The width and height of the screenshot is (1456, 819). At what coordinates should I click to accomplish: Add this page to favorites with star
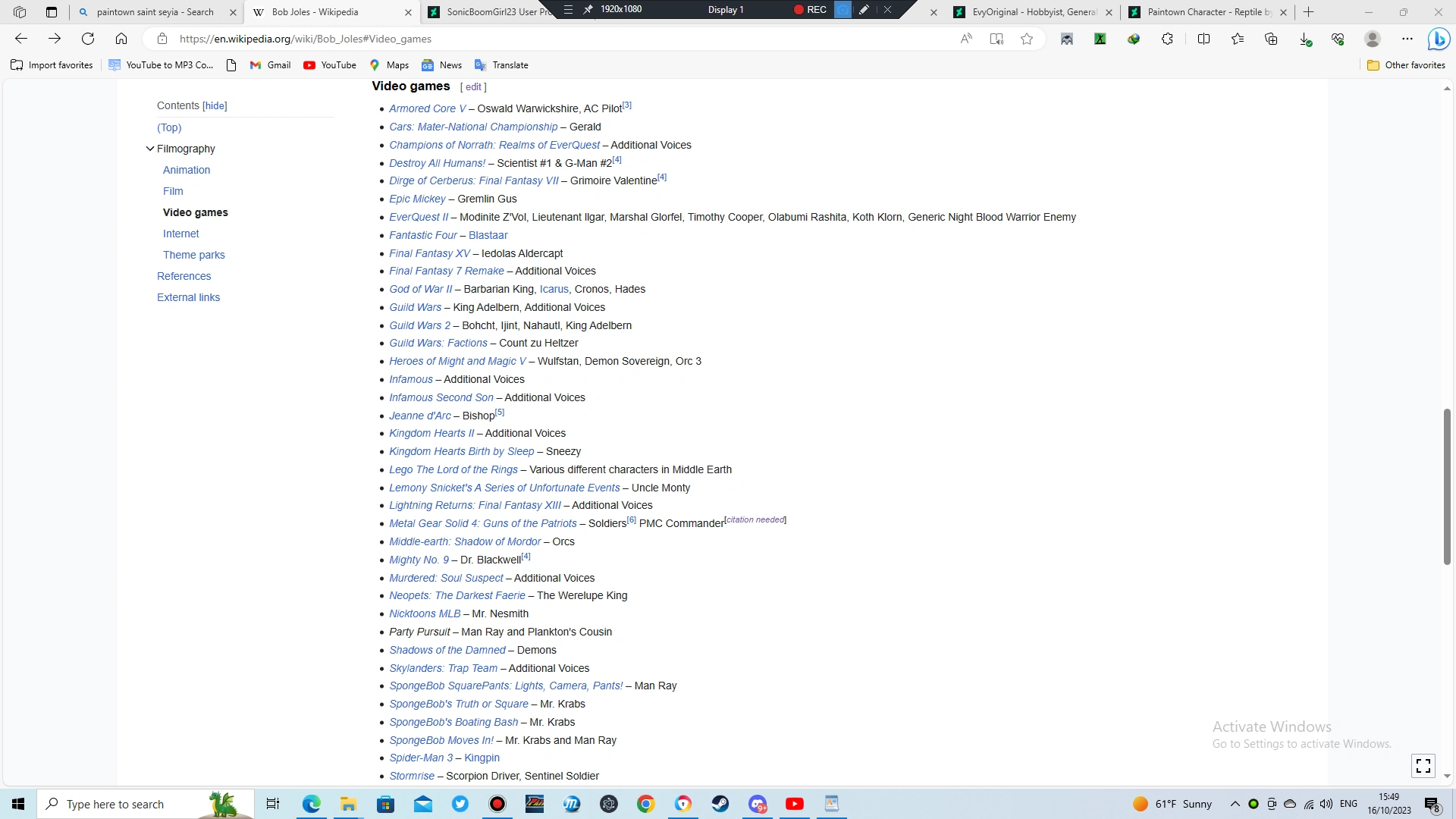click(1027, 39)
